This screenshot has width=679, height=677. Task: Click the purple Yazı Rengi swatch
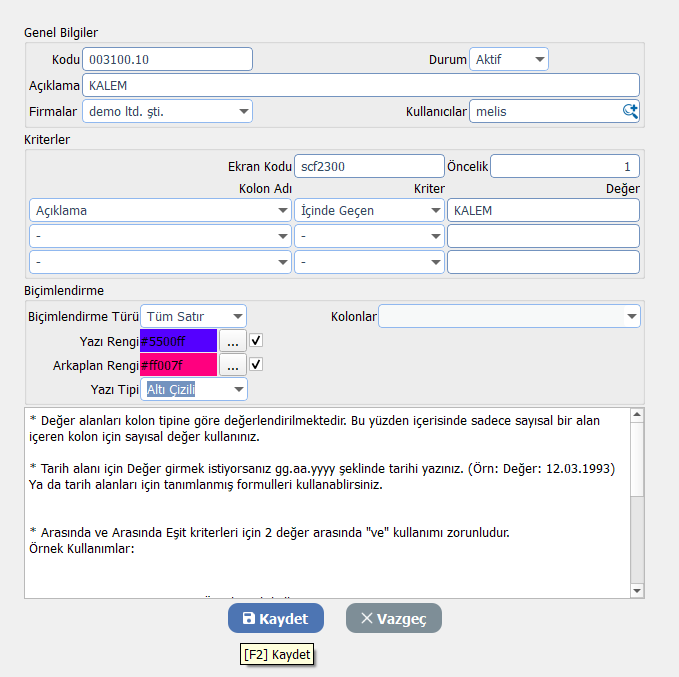(179, 340)
